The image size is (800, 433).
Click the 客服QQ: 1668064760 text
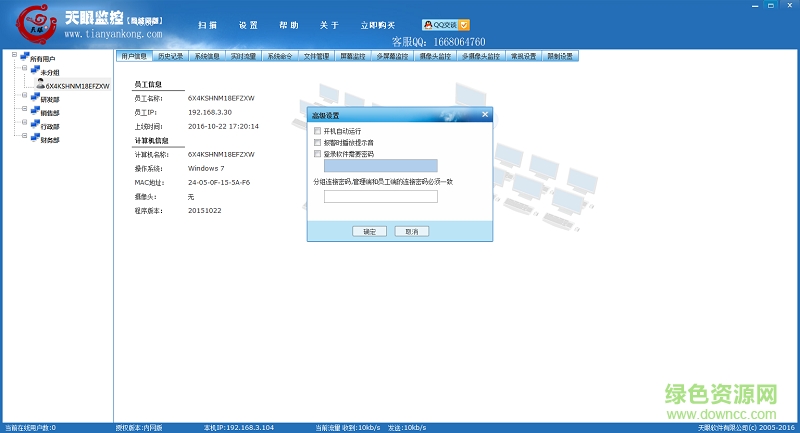pos(439,42)
